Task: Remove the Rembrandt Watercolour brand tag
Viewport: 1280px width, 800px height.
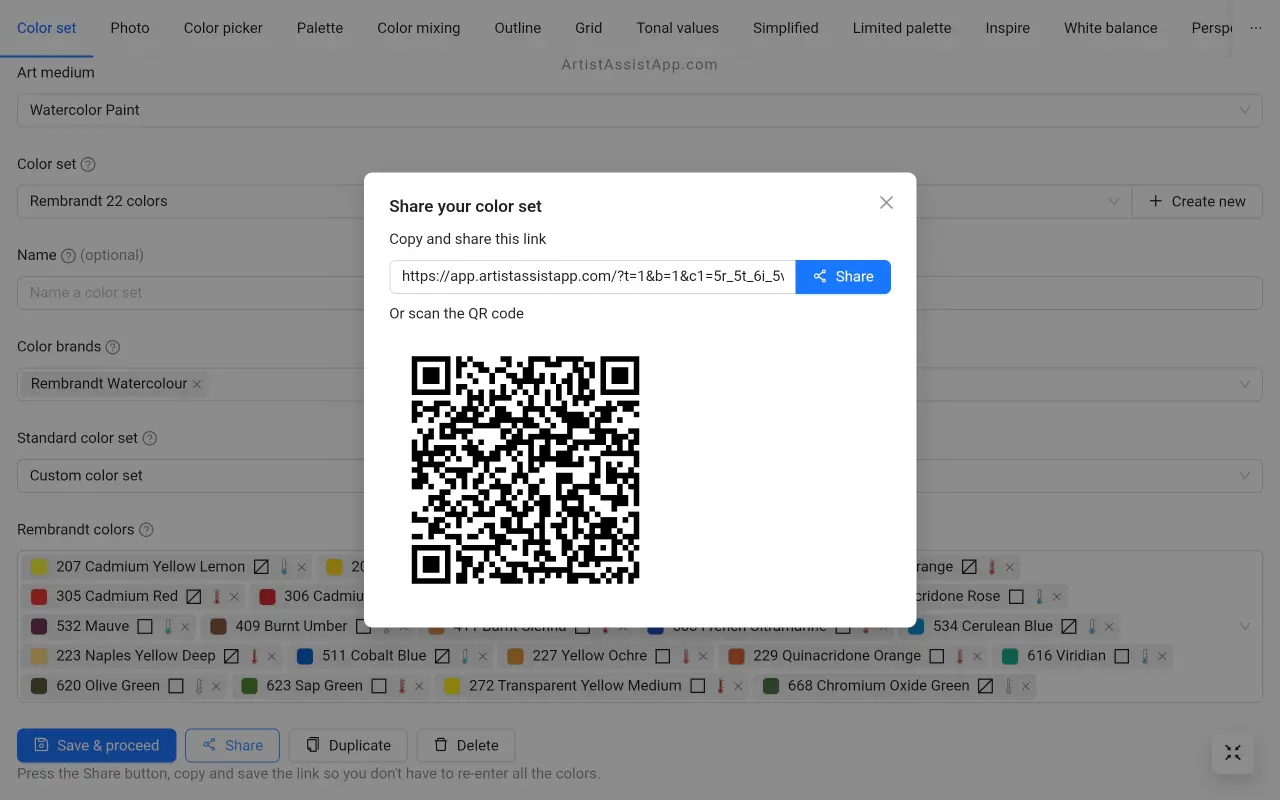Action: [x=197, y=384]
